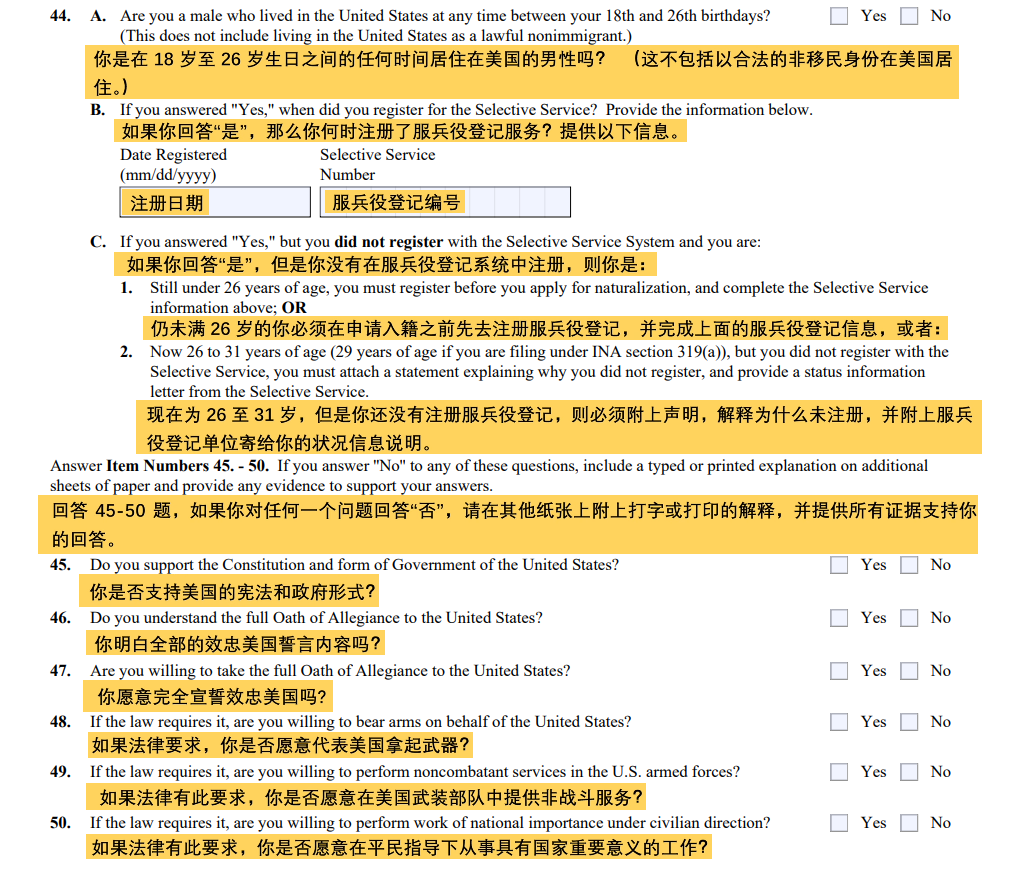
Task: Select No for question 46 on understanding Oath
Action: point(909,618)
